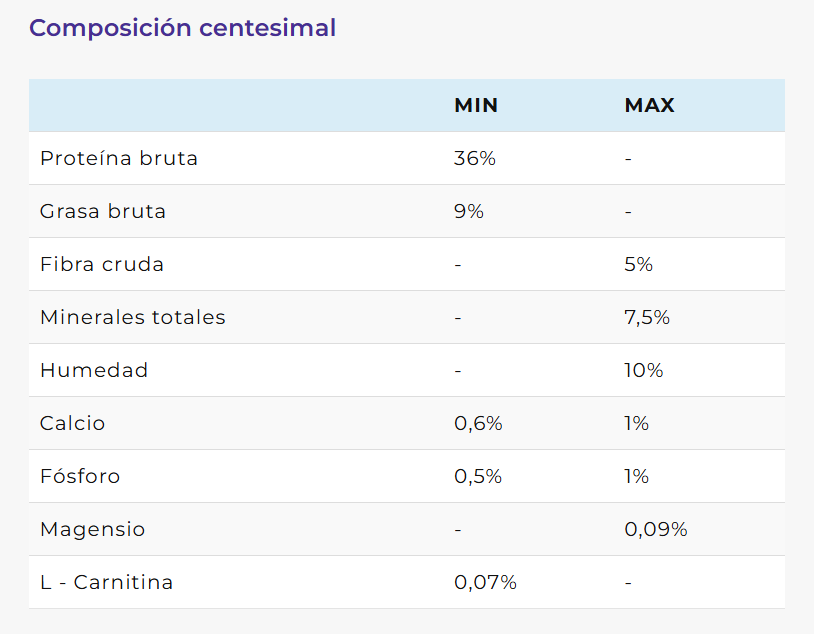
Task: Select the L - Carnitina row label
Action: click(x=107, y=582)
